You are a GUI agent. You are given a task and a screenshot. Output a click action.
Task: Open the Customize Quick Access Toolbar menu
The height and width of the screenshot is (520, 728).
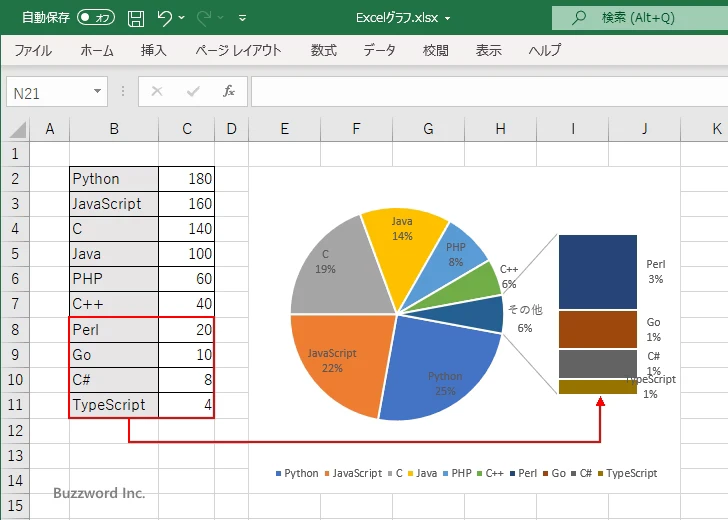click(242, 18)
